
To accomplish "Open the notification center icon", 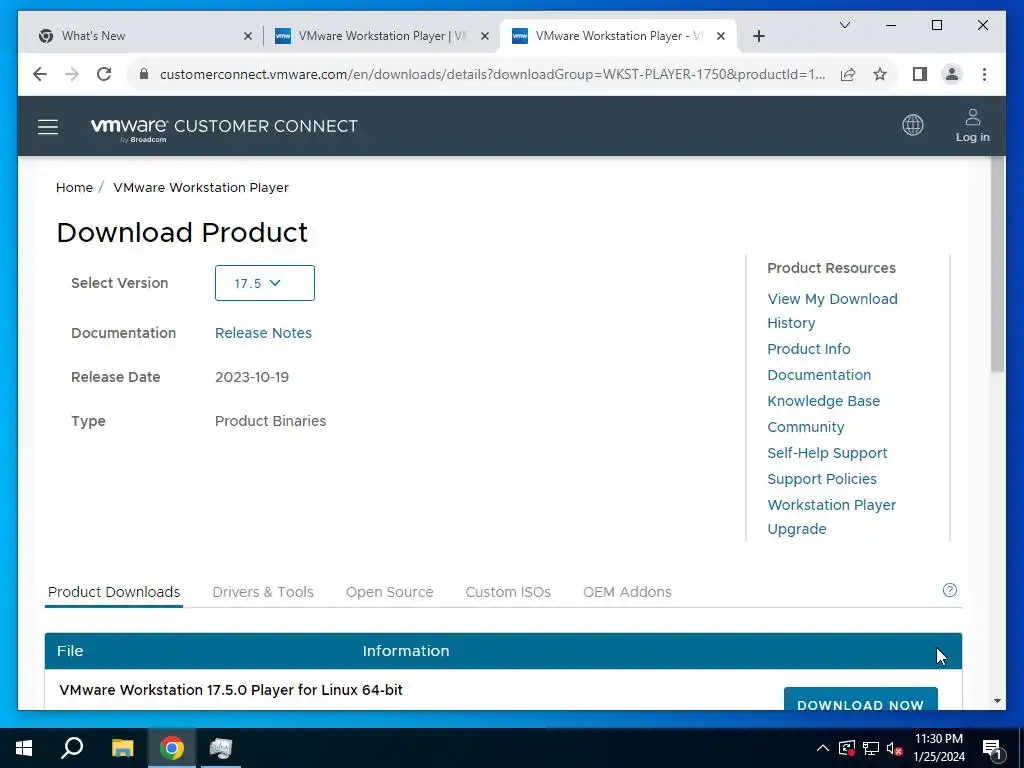I will pos(992,748).
